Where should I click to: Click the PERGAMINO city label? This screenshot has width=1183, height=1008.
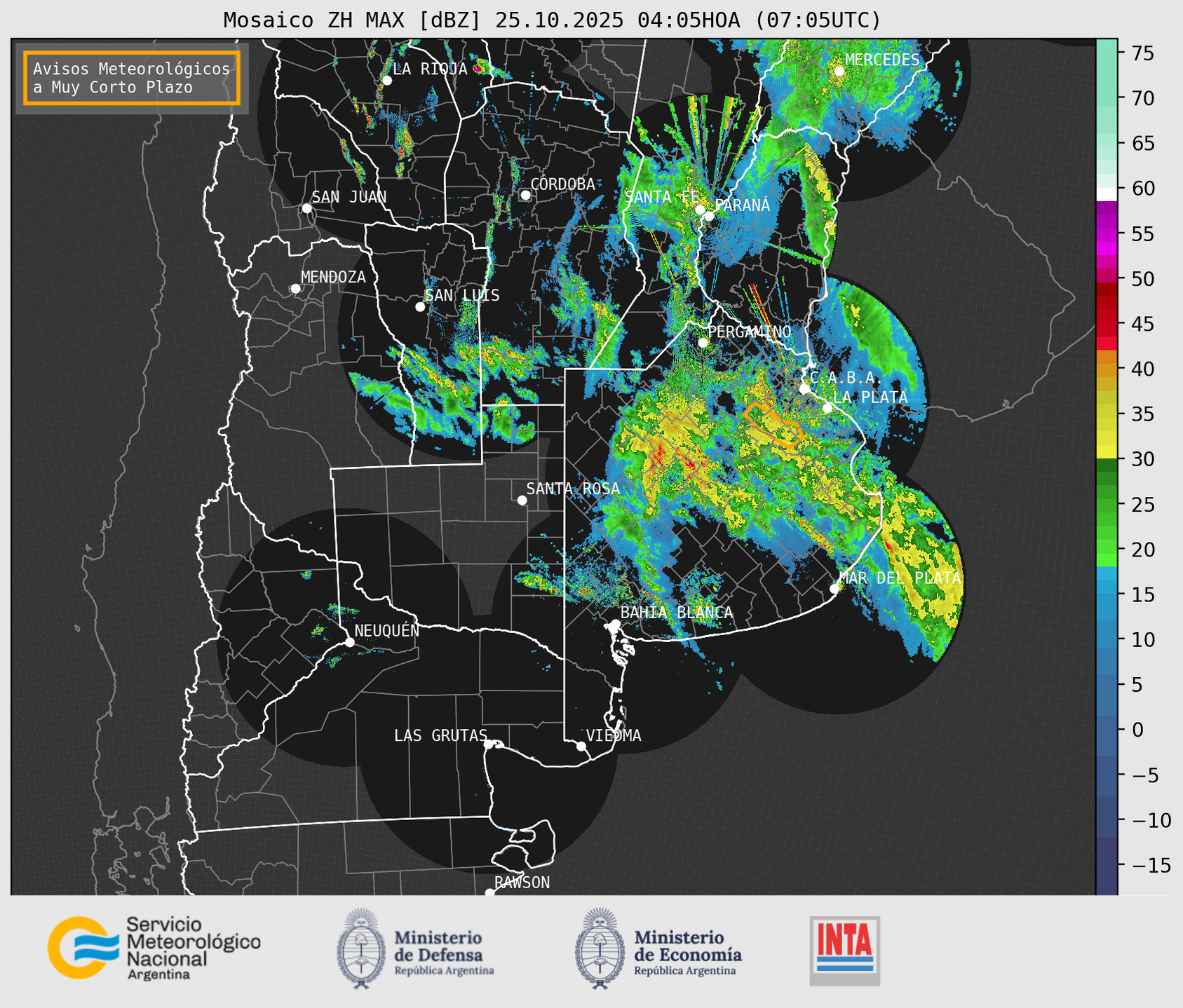point(749,332)
